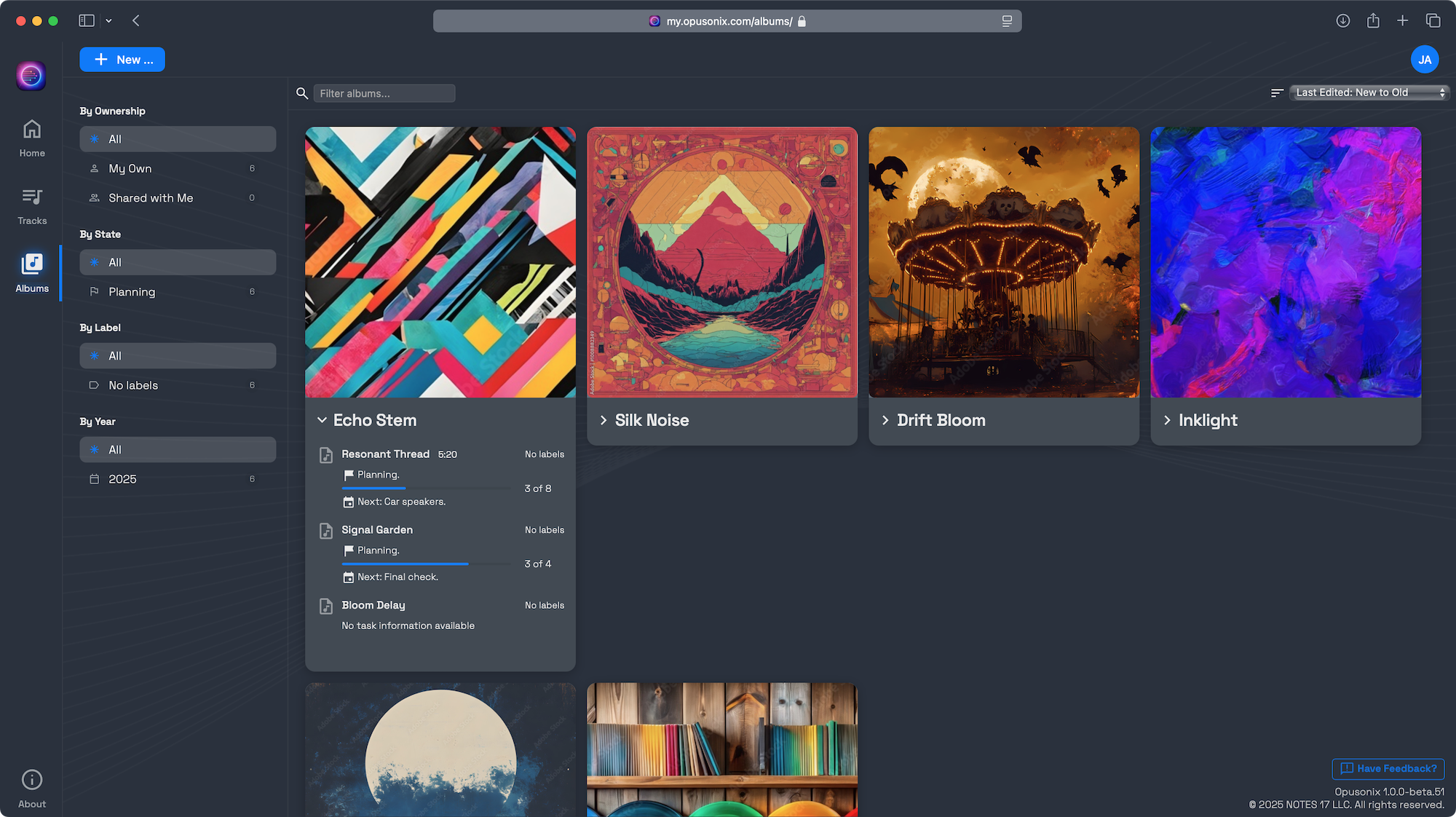Click Resonant Thread progress bar

coord(427,488)
